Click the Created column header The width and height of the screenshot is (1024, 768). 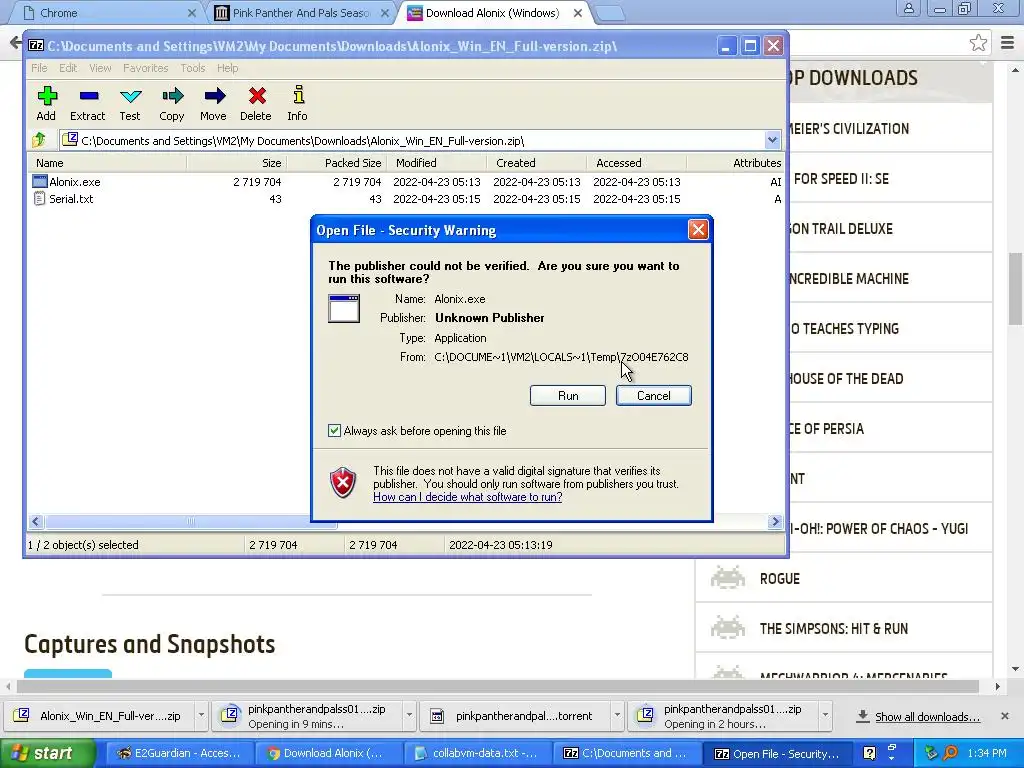coord(537,163)
